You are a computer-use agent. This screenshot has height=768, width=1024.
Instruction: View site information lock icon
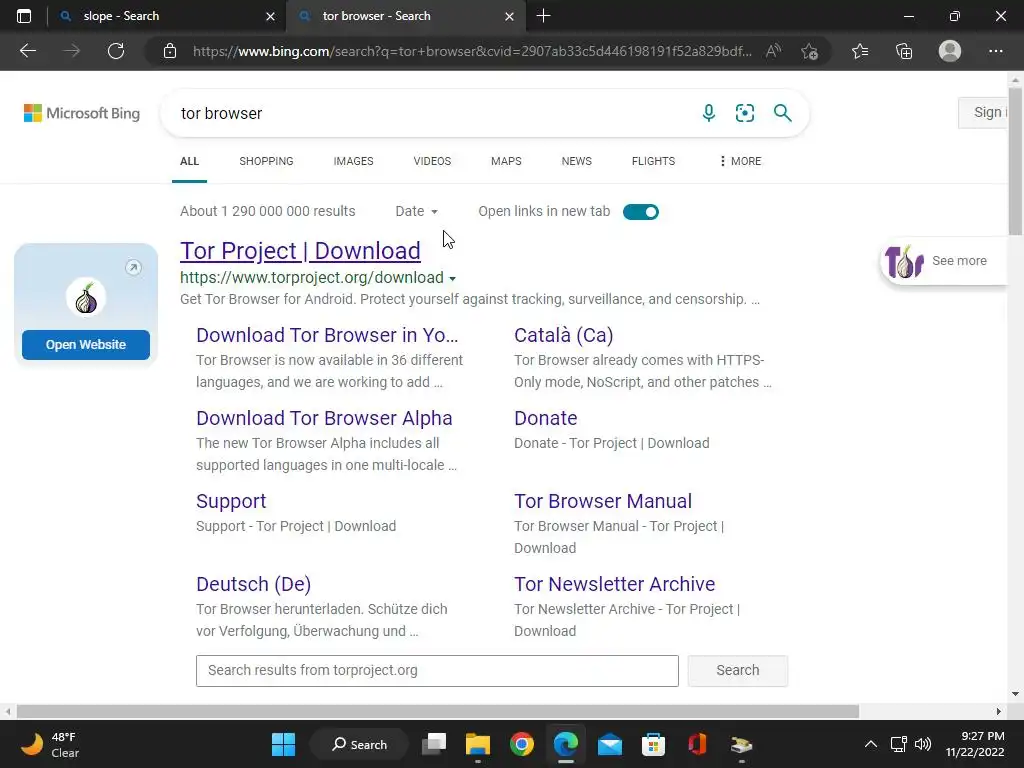(x=170, y=51)
